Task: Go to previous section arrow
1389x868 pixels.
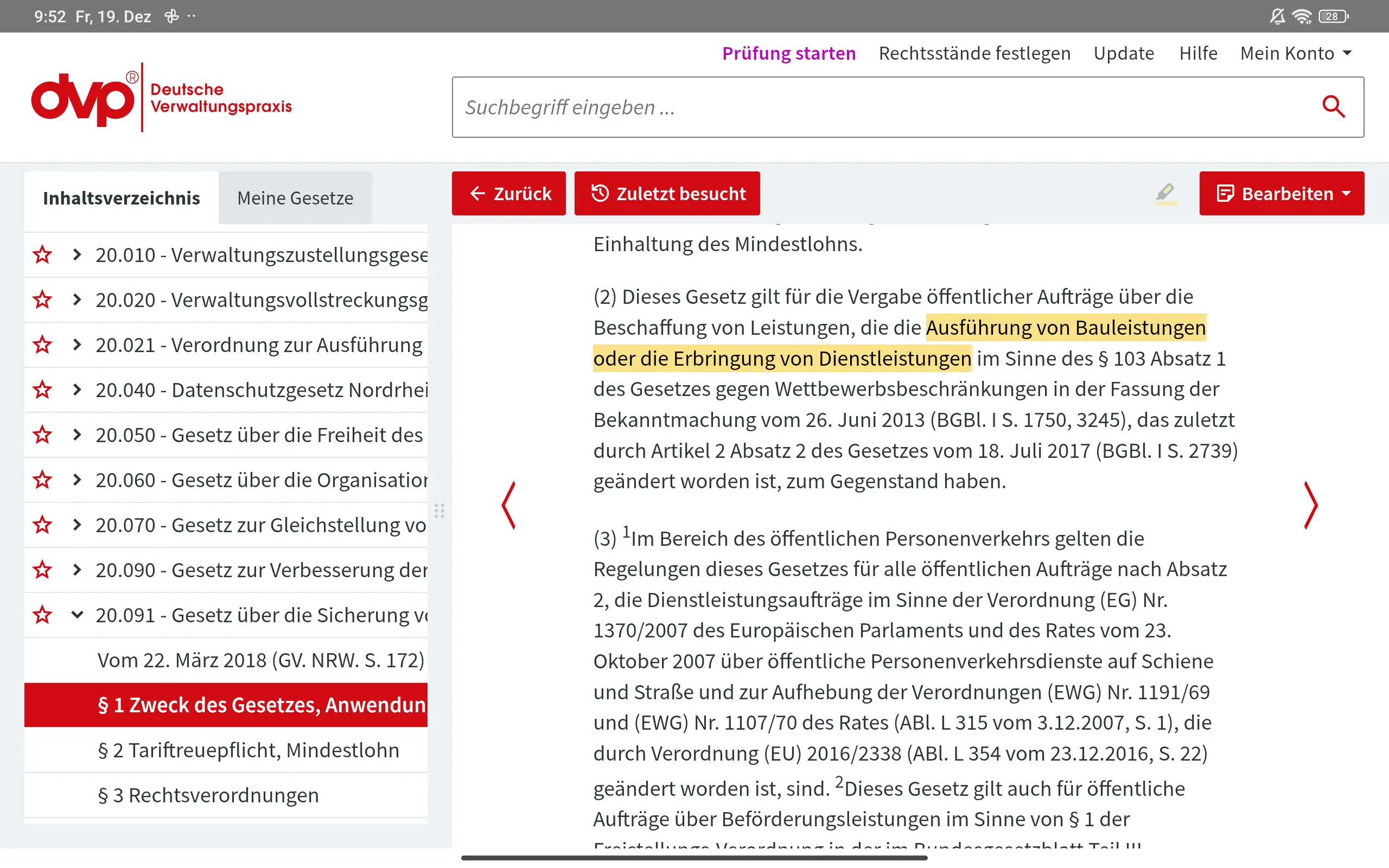Action: [508, 505]
